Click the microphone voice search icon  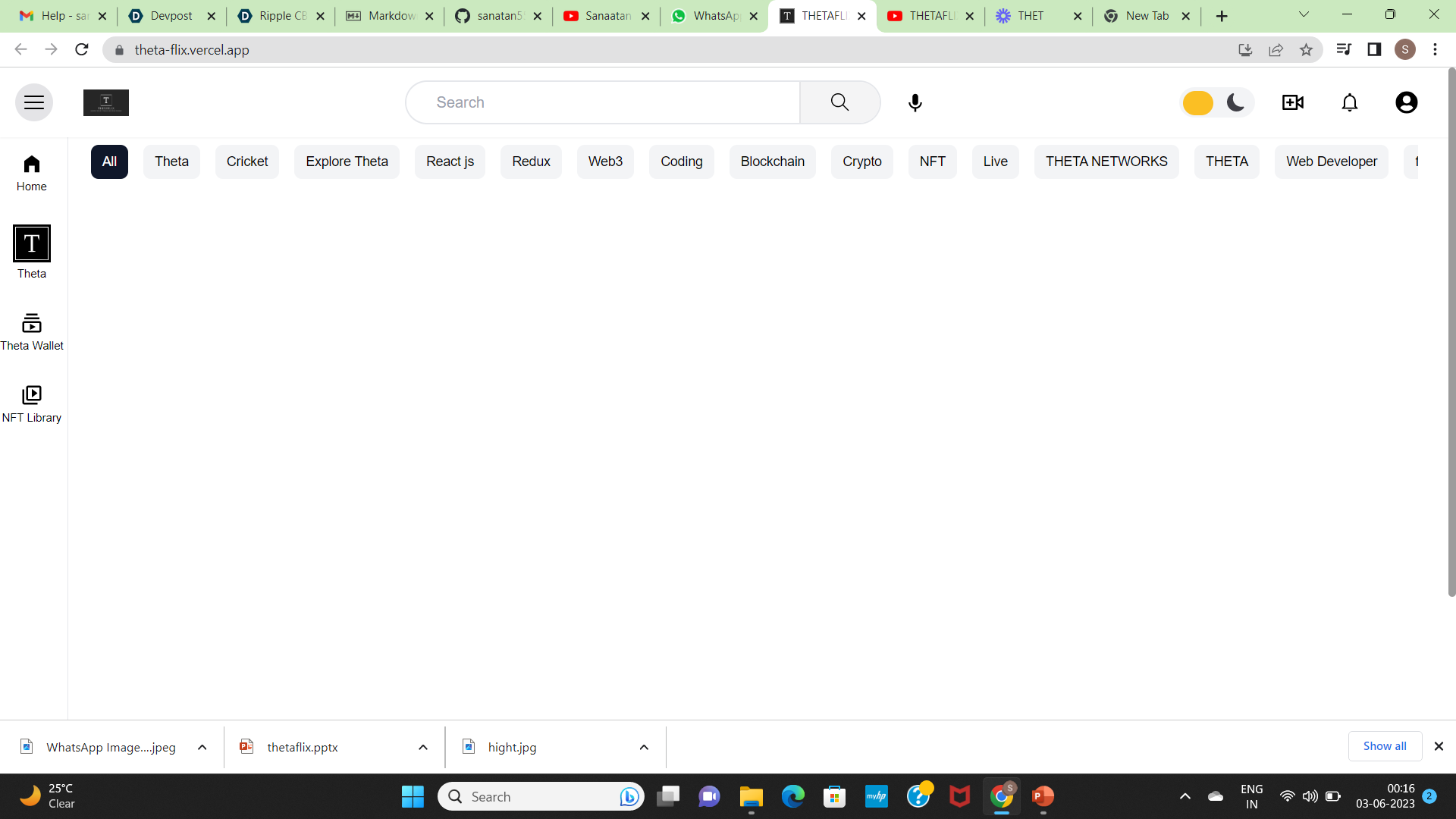915,102
